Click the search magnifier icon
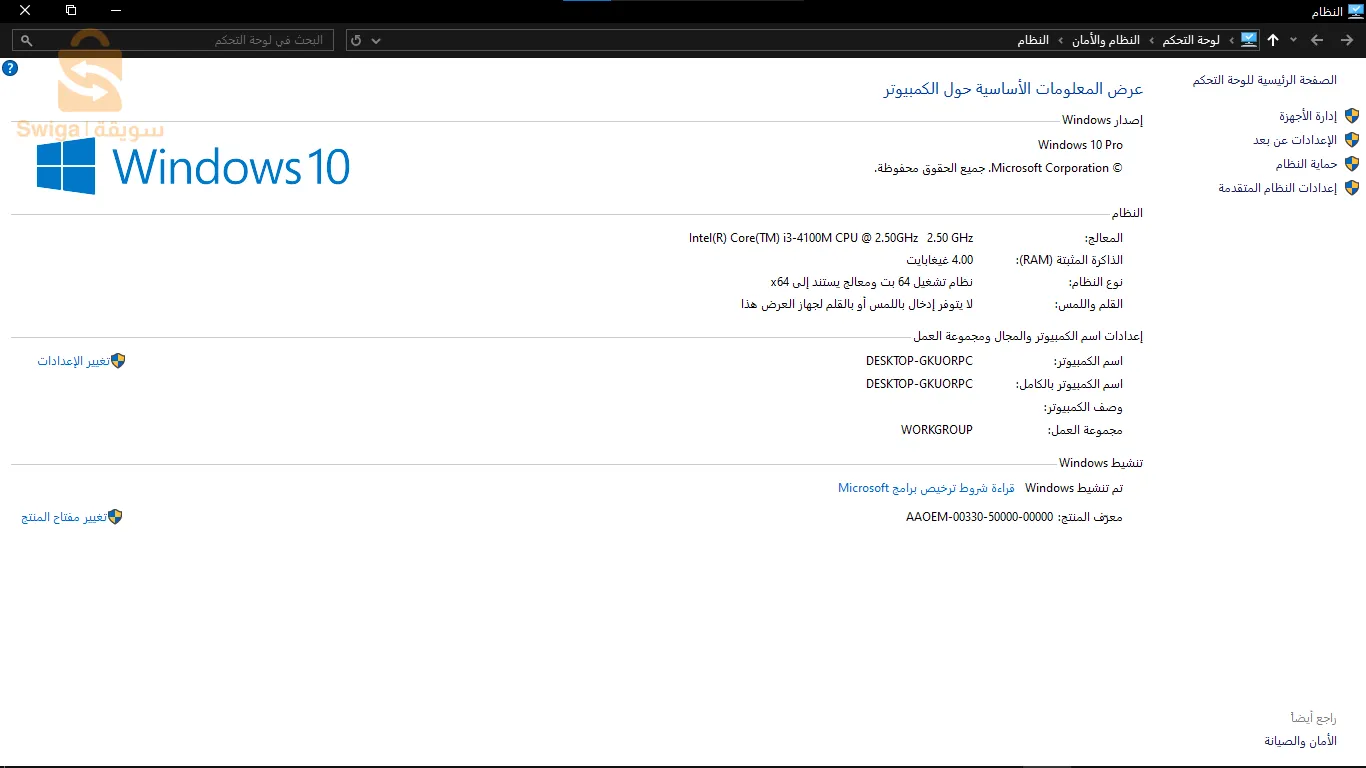 pyautogui.click(x=27, y=40)
